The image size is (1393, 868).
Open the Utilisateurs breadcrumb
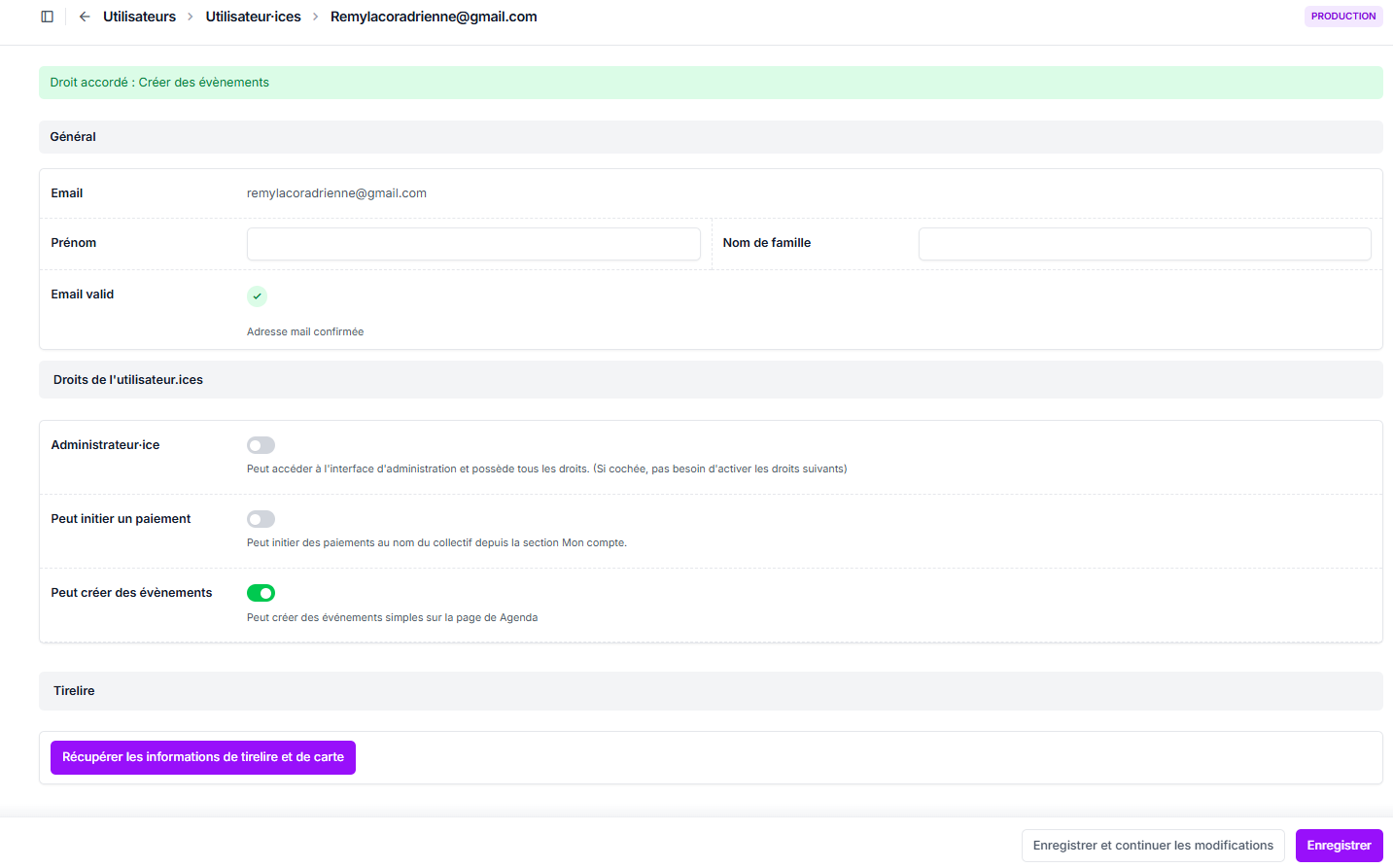click(x=139, y=17)
